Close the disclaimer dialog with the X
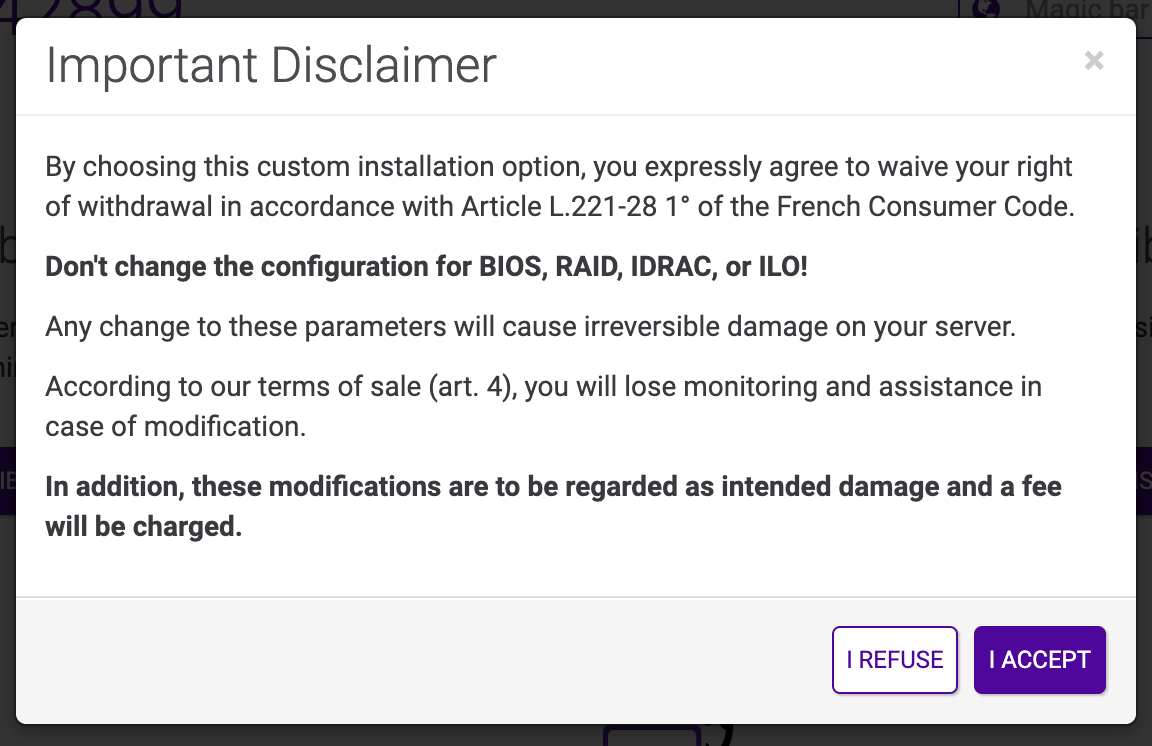The image size is (1152, 746). (1094, 61)
